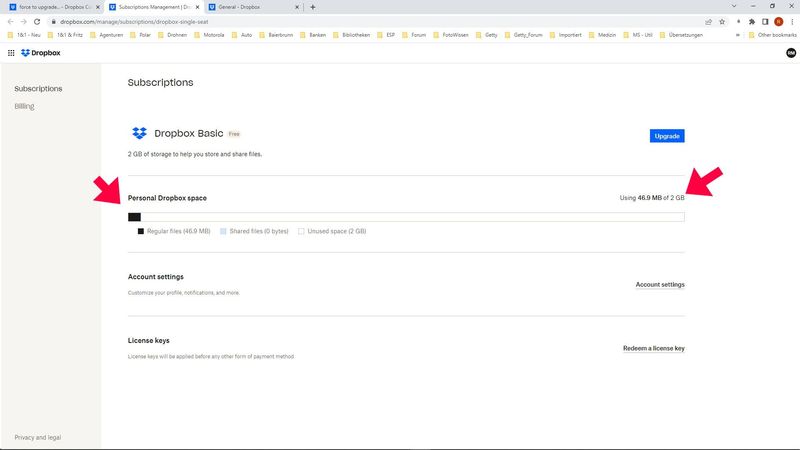Click the blue Upgrade button

click(x=667, y=136)
